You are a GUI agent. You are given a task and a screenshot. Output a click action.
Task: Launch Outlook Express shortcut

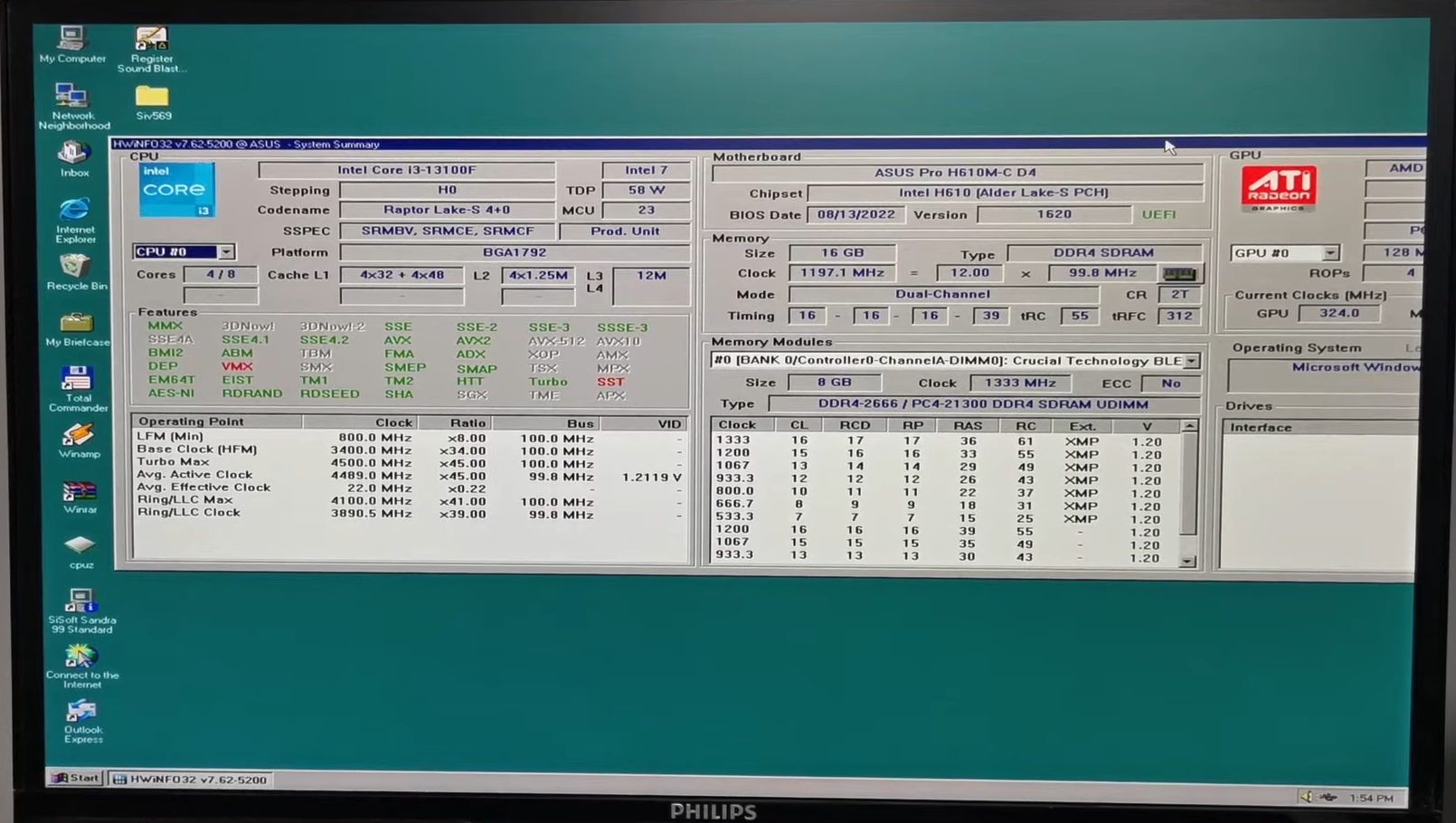[82, 721]
